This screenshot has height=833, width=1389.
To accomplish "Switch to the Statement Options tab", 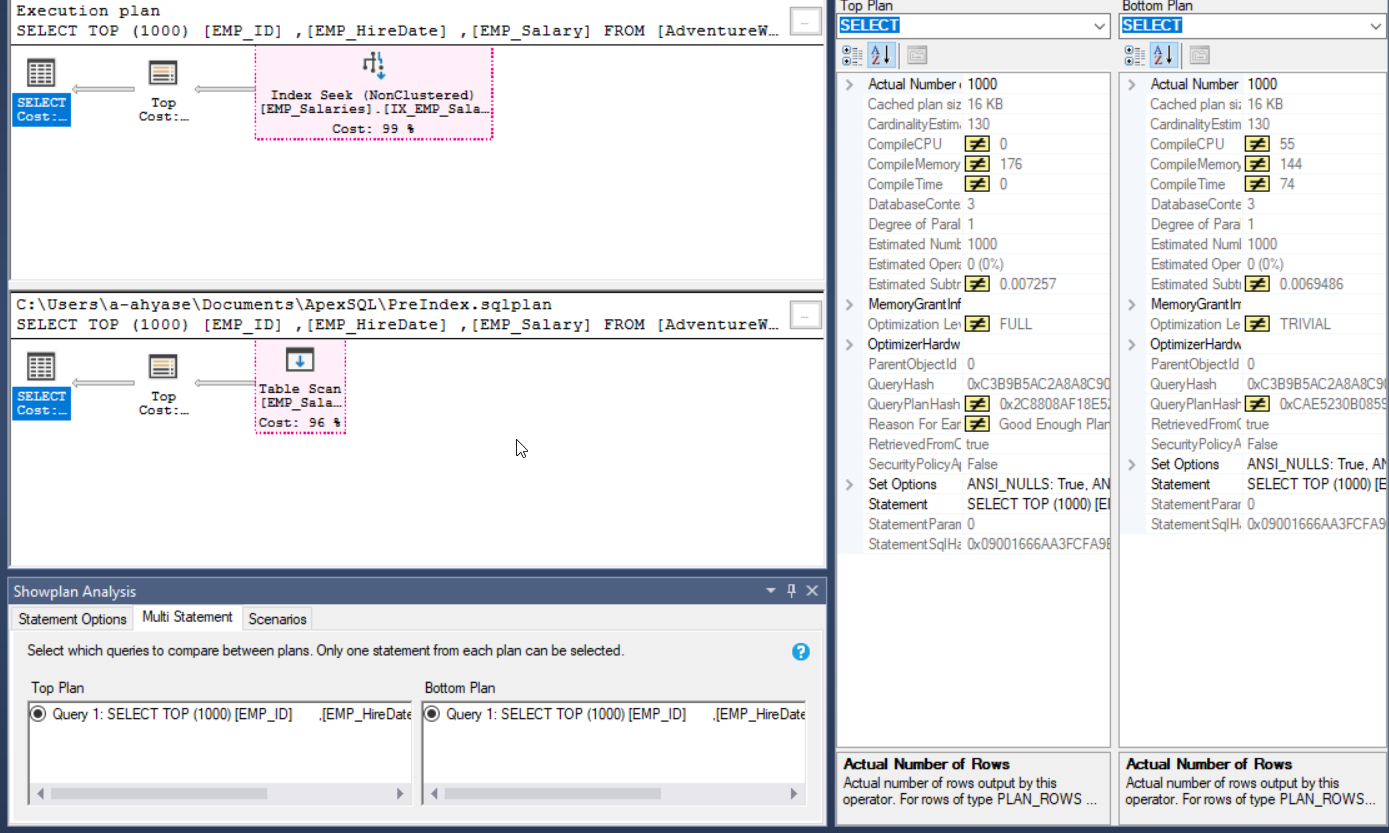I will click(72, 619).
